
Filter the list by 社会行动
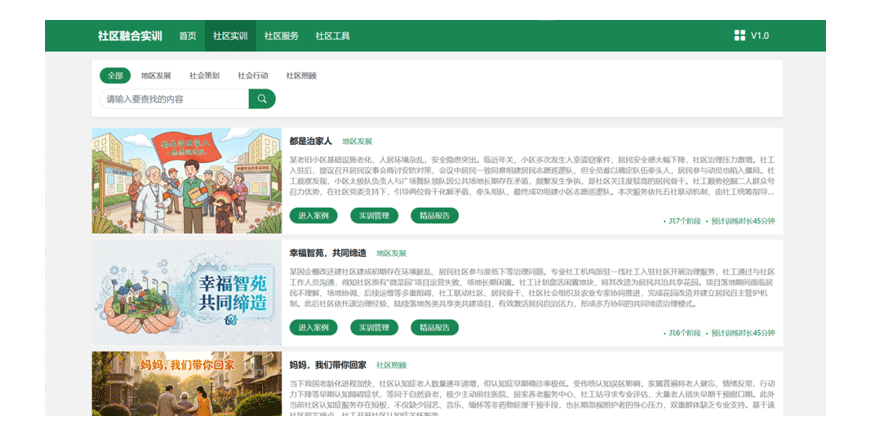click(x=252, y=75)
